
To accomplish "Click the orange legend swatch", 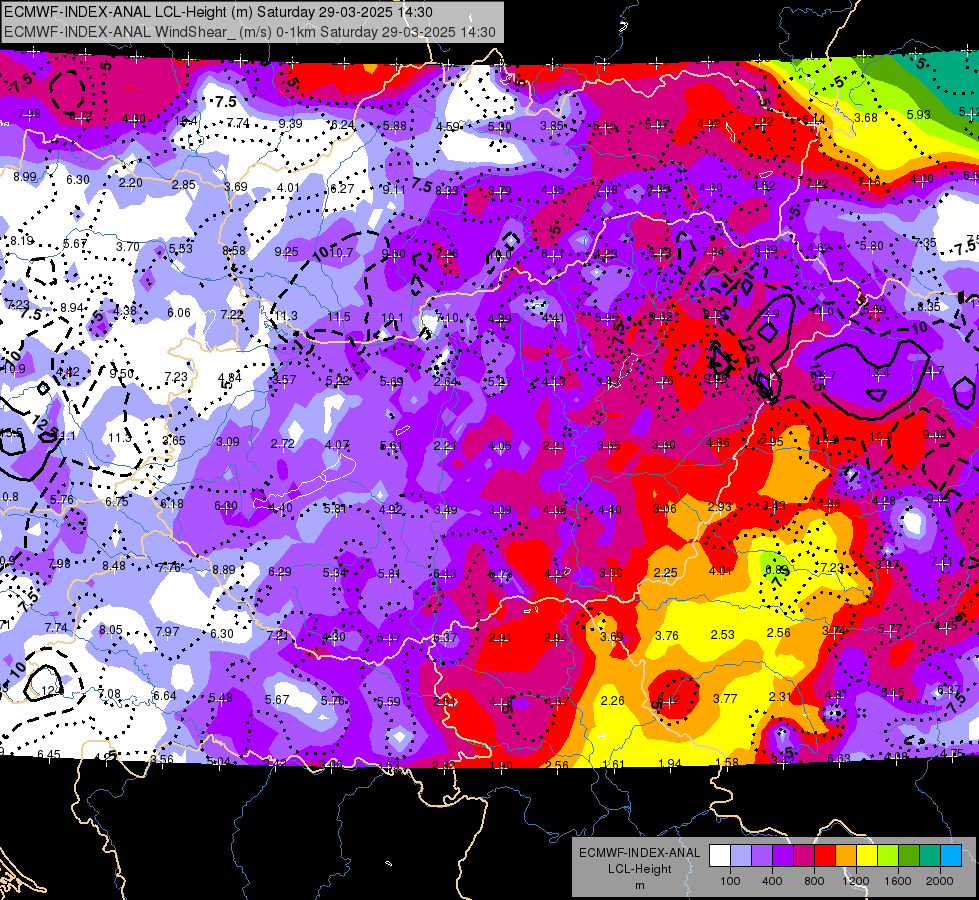I will click(x=846, y=855).
